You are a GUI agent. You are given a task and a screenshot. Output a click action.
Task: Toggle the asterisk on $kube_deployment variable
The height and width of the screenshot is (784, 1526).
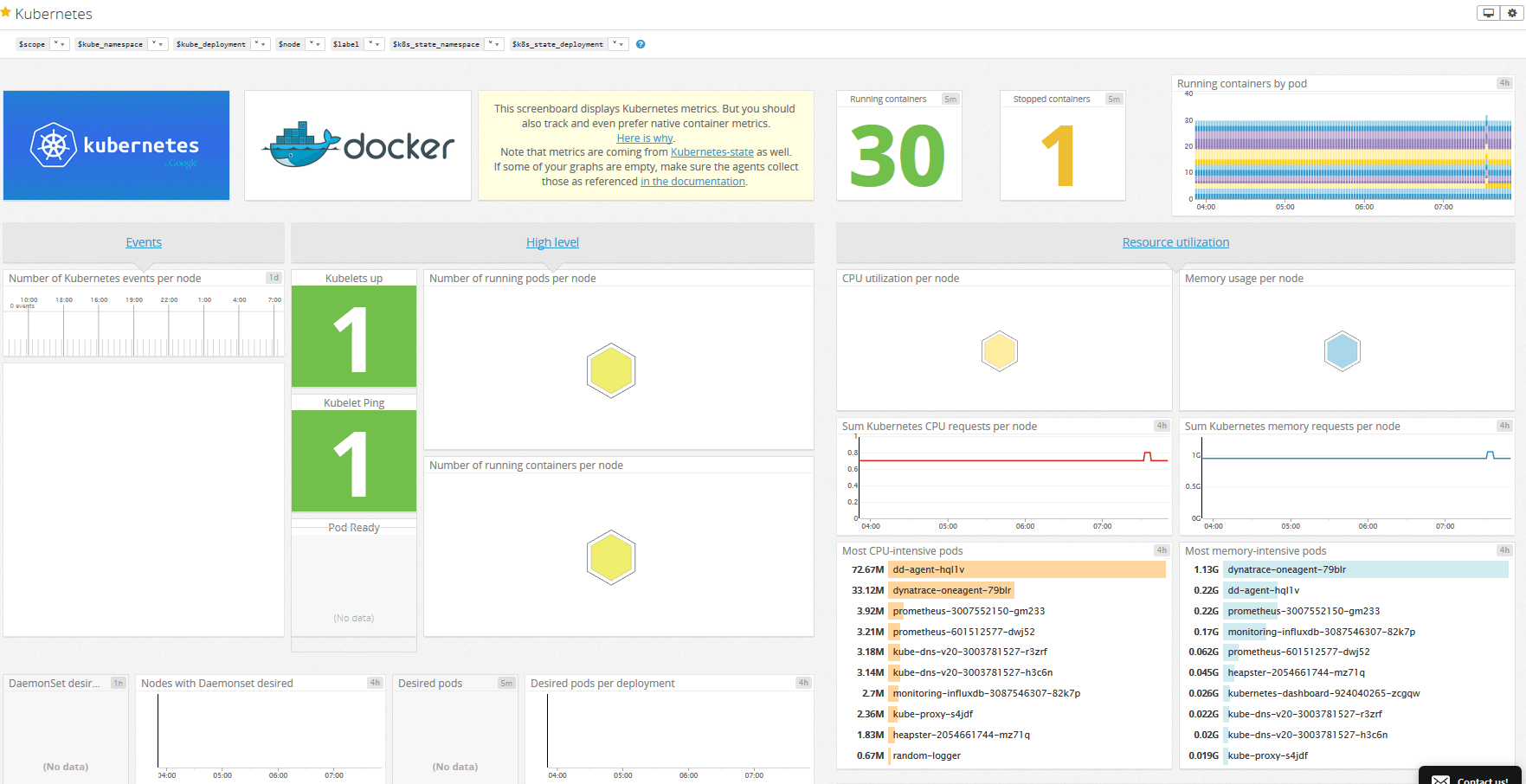[x=255, y=43]
